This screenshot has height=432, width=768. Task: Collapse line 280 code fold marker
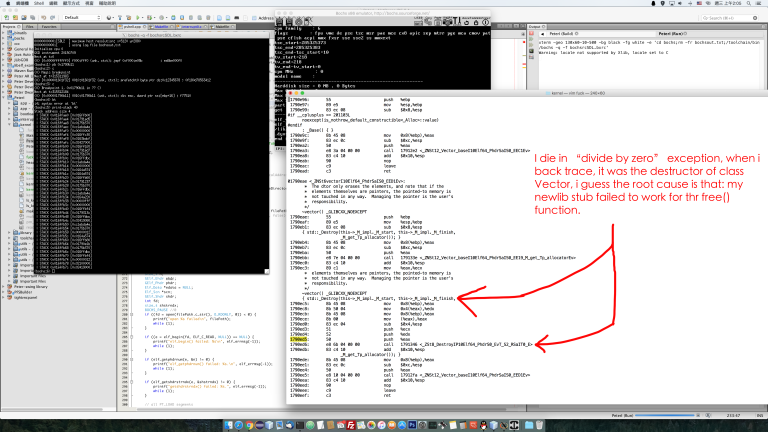click(x=131, y=314)
